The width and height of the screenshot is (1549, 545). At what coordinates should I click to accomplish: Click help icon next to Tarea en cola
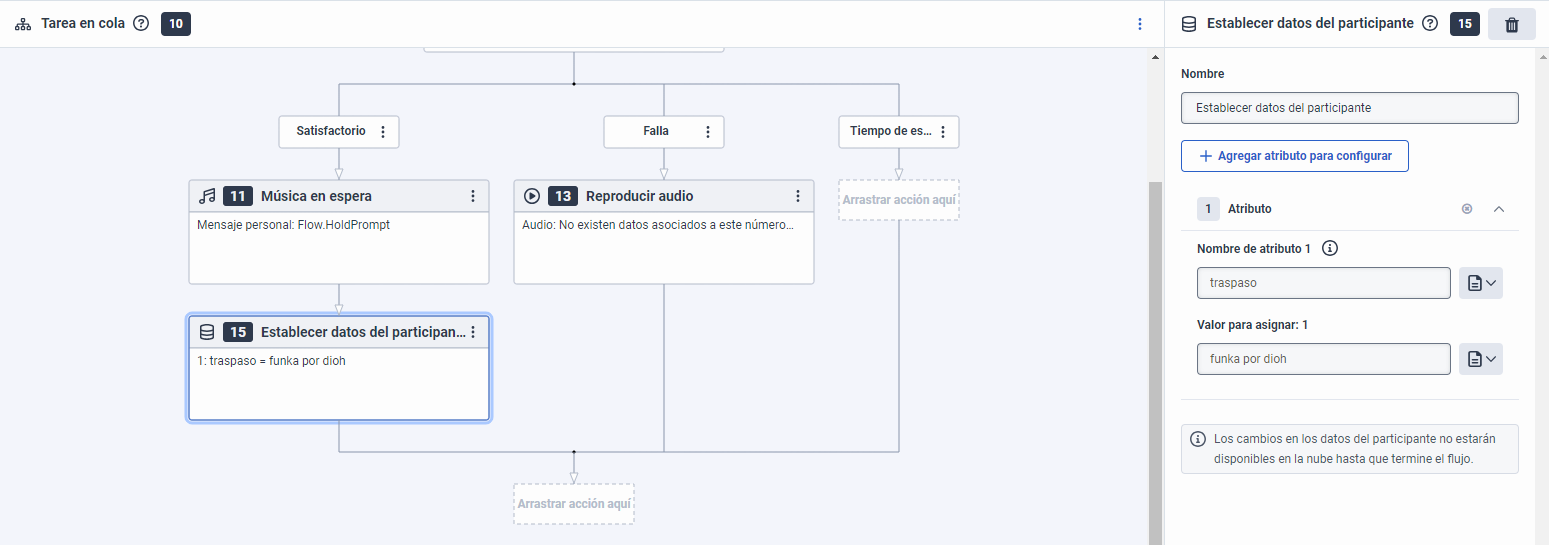click(141, 24)
